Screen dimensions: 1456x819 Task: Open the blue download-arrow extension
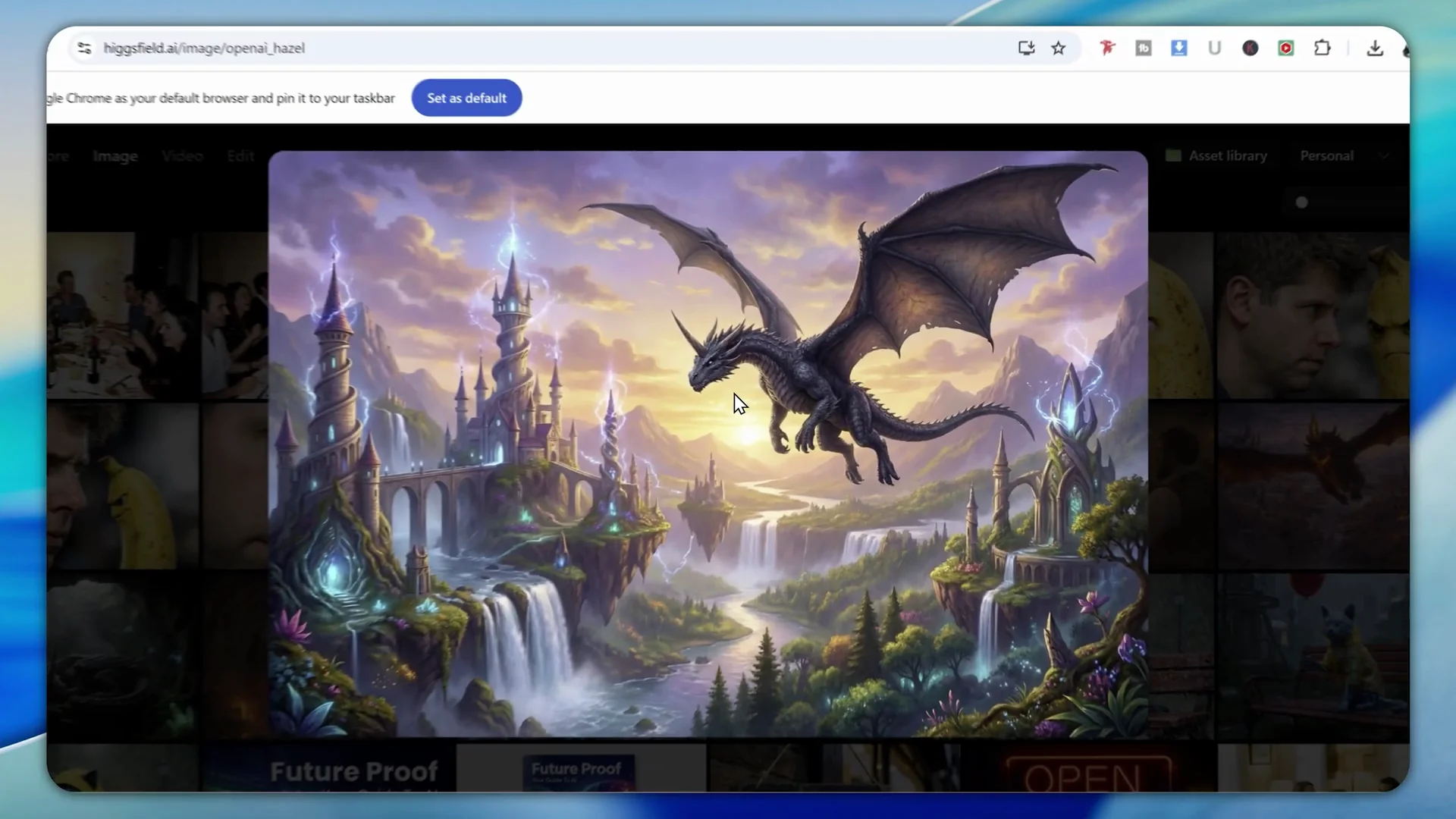tap(1178, 49)
